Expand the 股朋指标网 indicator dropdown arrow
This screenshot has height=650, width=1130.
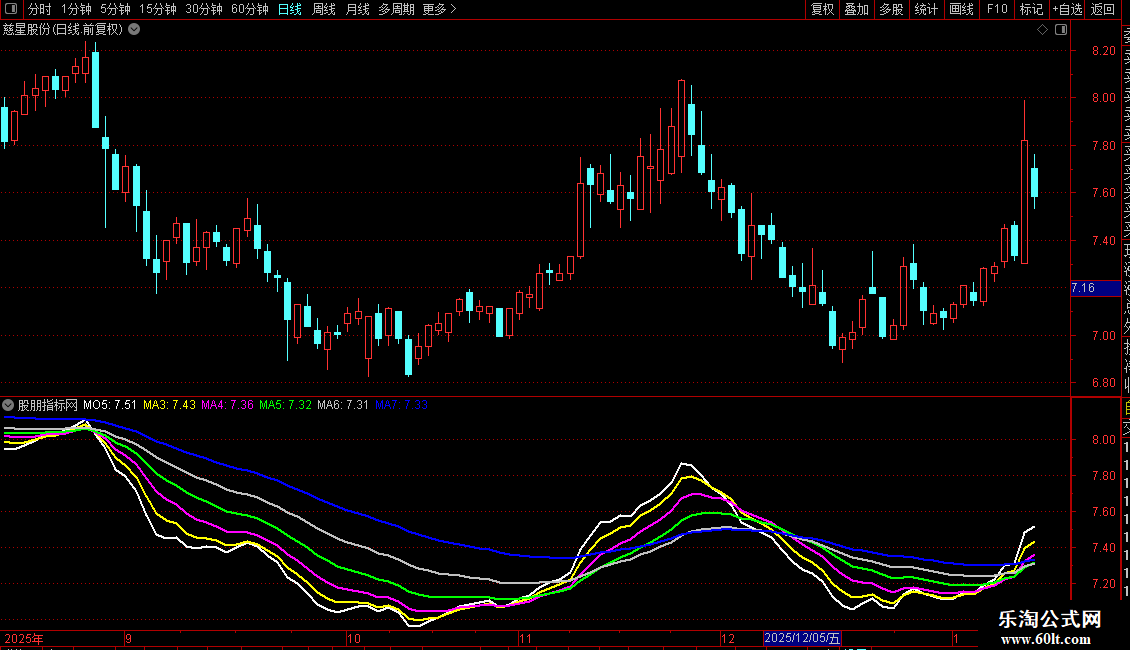(9, 405)
